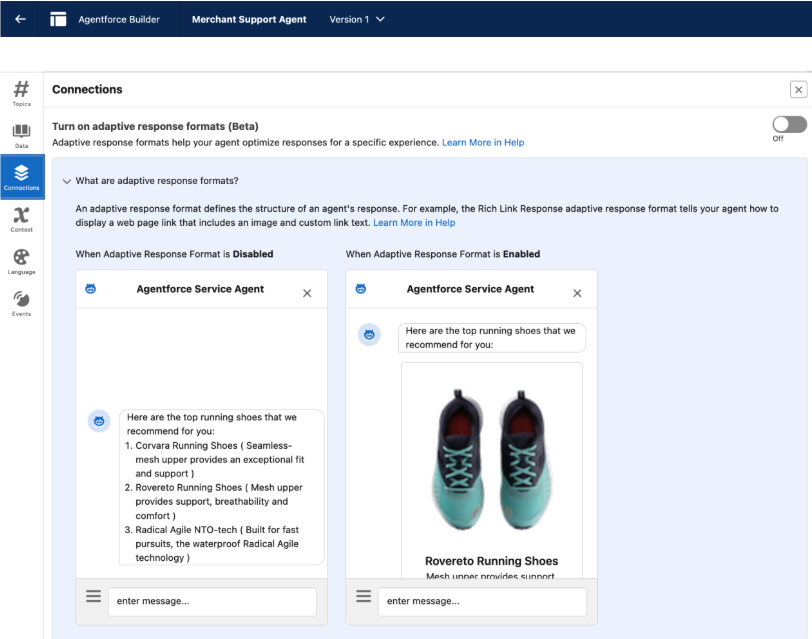Viewport: 812px width, 639px height.
Task: Click the Merchant Support Agent tab
Action: click(249, 20)
